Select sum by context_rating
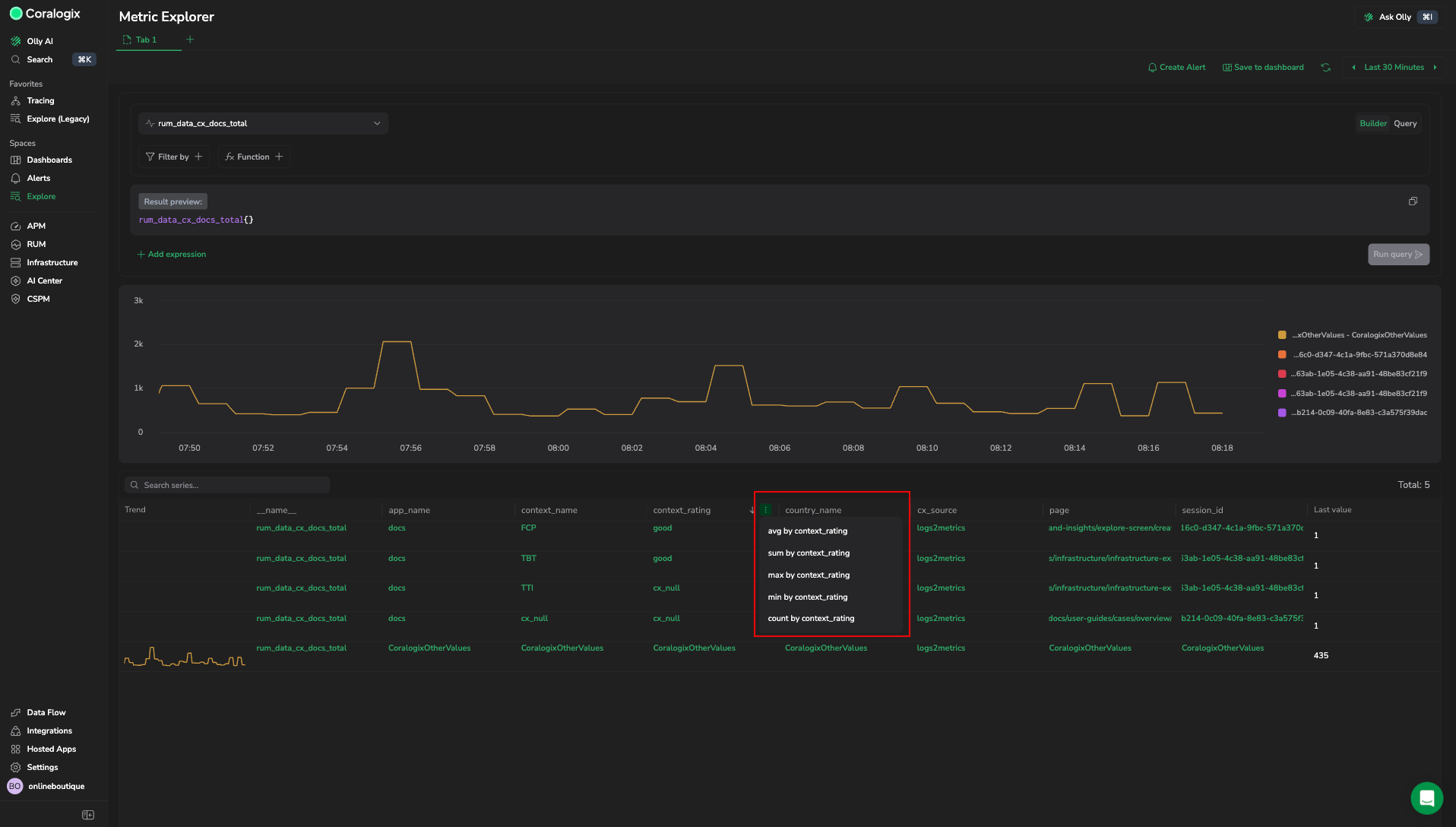Screen dimensions: 1456x827 [809, 553]
